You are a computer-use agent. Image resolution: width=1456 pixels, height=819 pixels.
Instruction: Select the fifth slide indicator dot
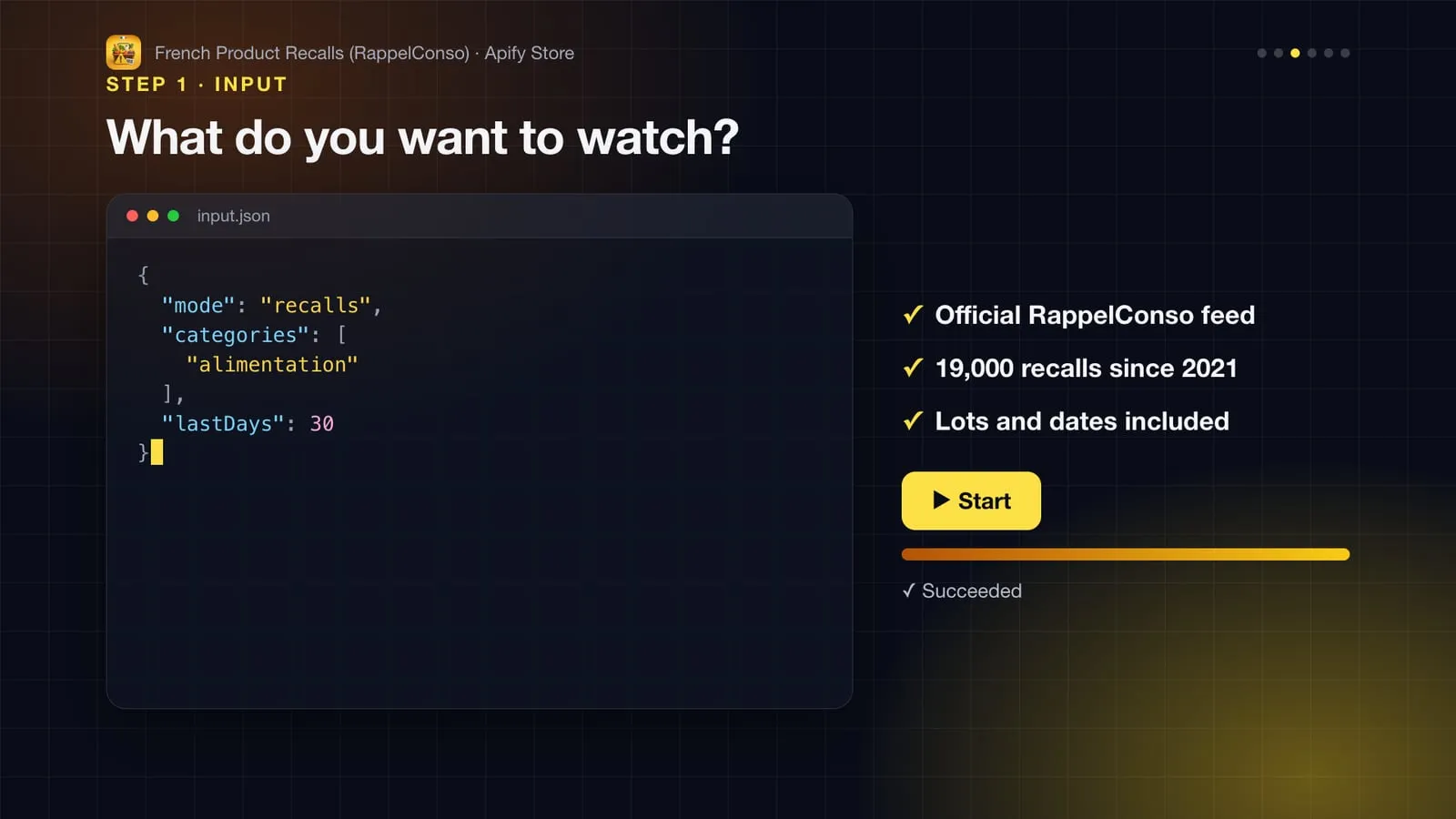[1329, 53]
